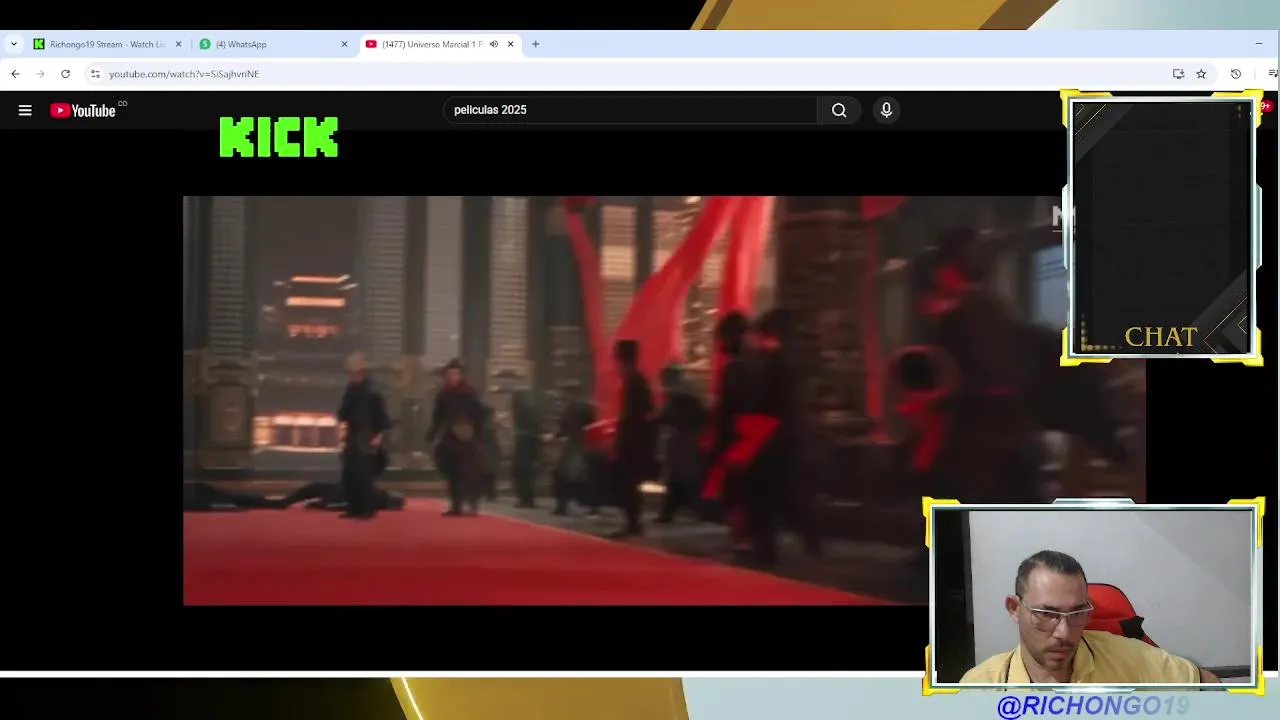Viewport: 1280px width, 720px height.
Task: Select the youtube.com address bar URL
Action: point(184,74)
